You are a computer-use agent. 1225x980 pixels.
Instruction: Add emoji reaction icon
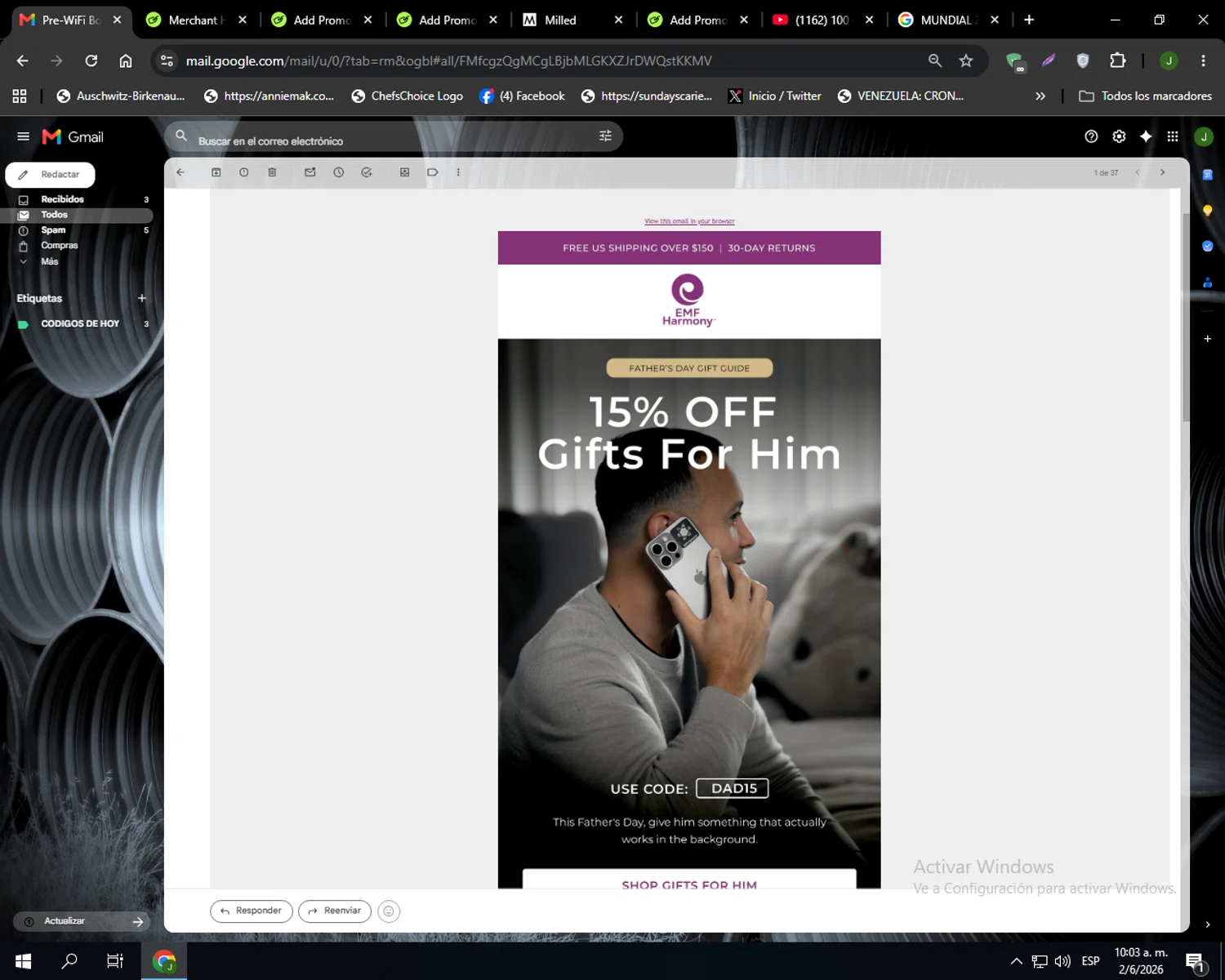tap(389, 911)
